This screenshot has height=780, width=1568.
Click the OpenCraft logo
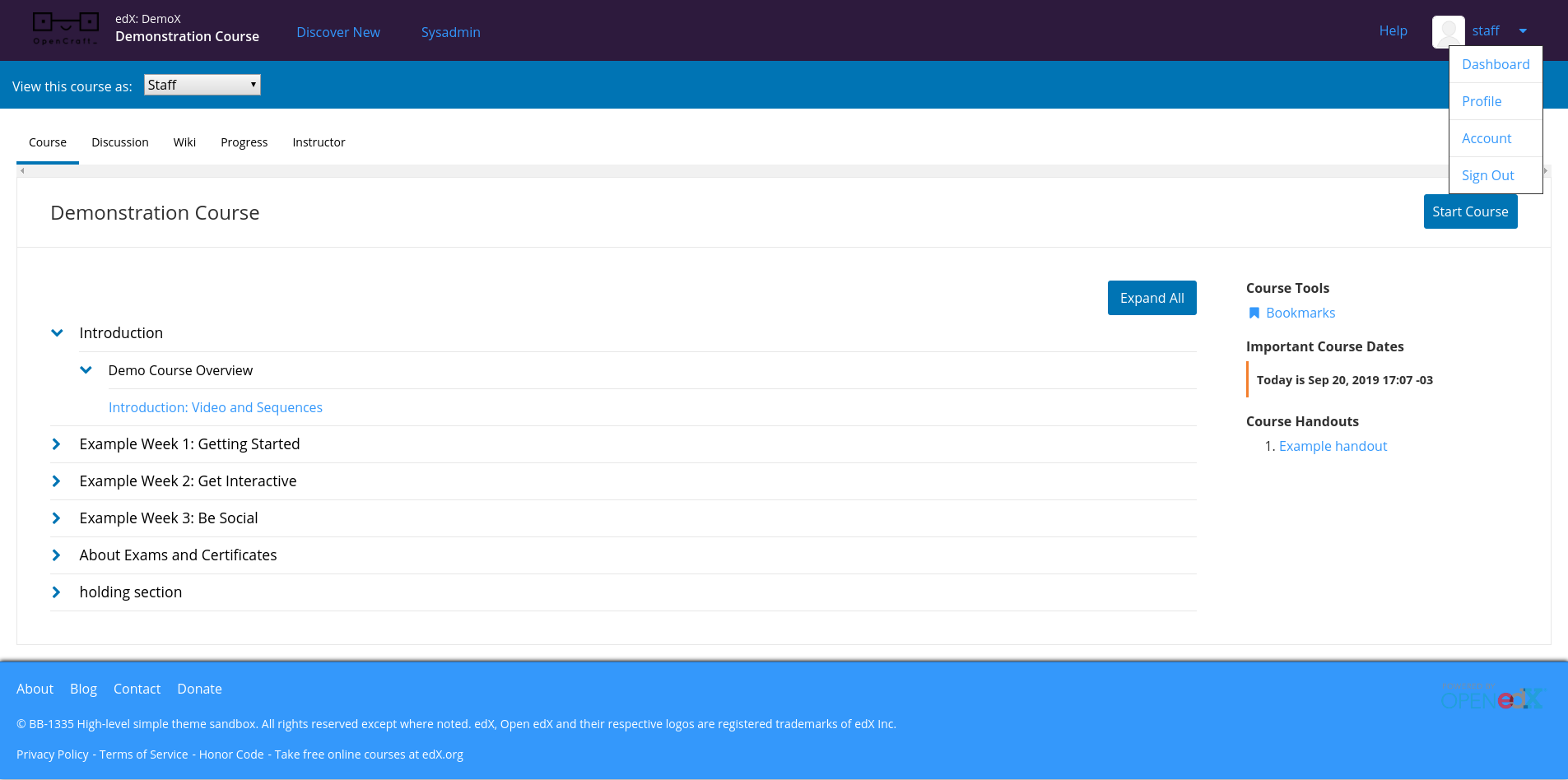click(66, 29)
